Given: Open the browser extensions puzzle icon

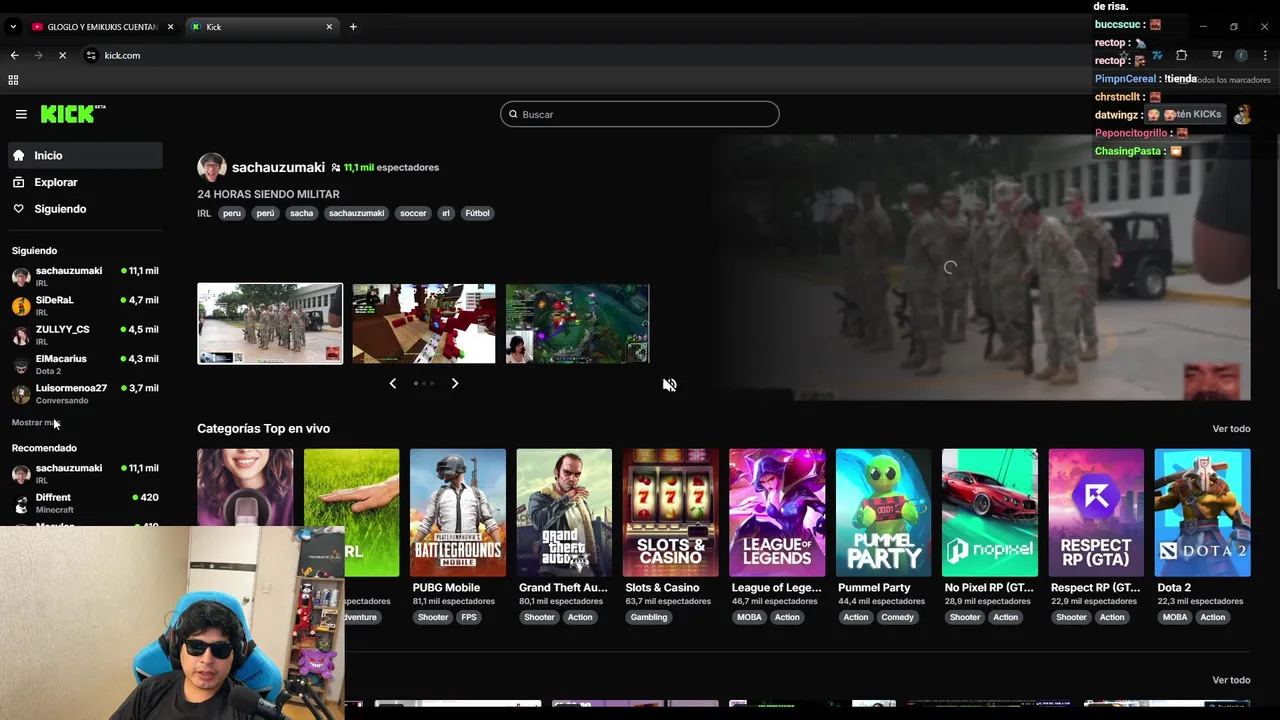Looking at the screenshot, I should click(x=1181, y=55).
